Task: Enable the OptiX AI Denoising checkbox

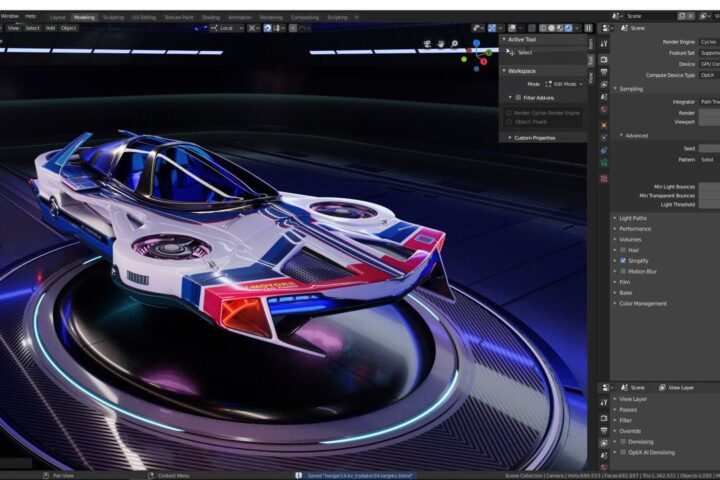Action: (623, 452)
